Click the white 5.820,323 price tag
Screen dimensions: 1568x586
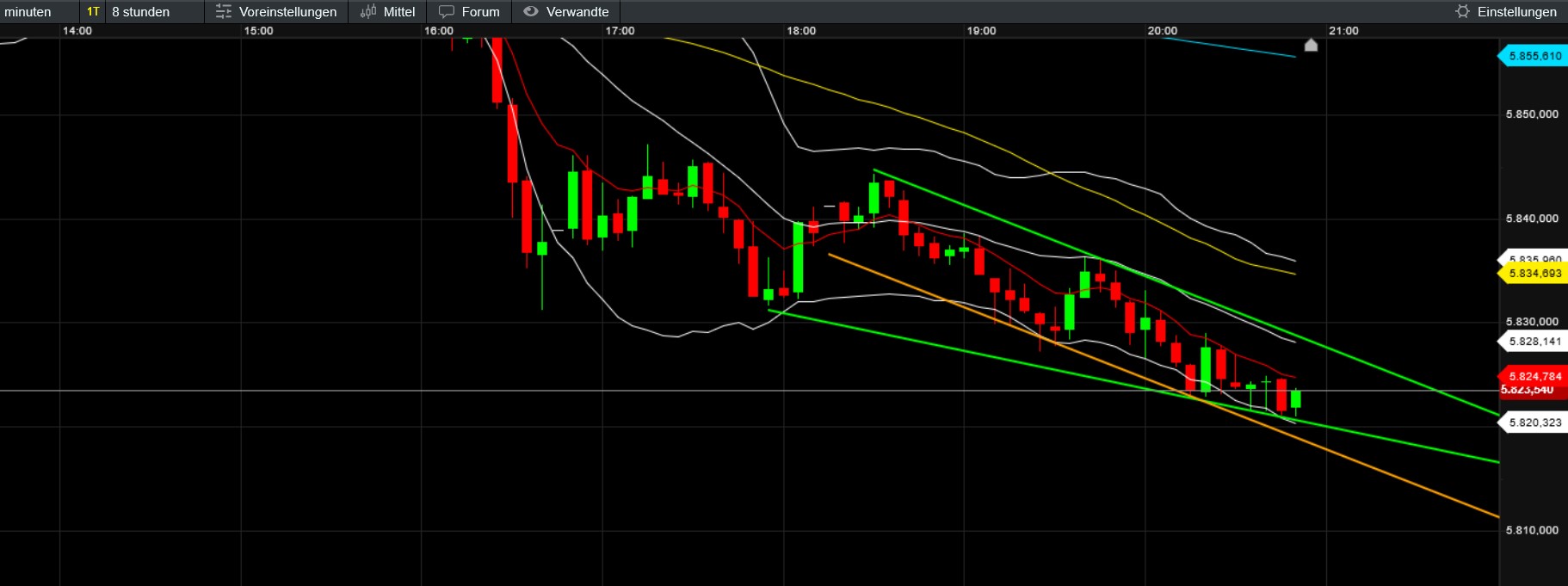pos(1533,423)
